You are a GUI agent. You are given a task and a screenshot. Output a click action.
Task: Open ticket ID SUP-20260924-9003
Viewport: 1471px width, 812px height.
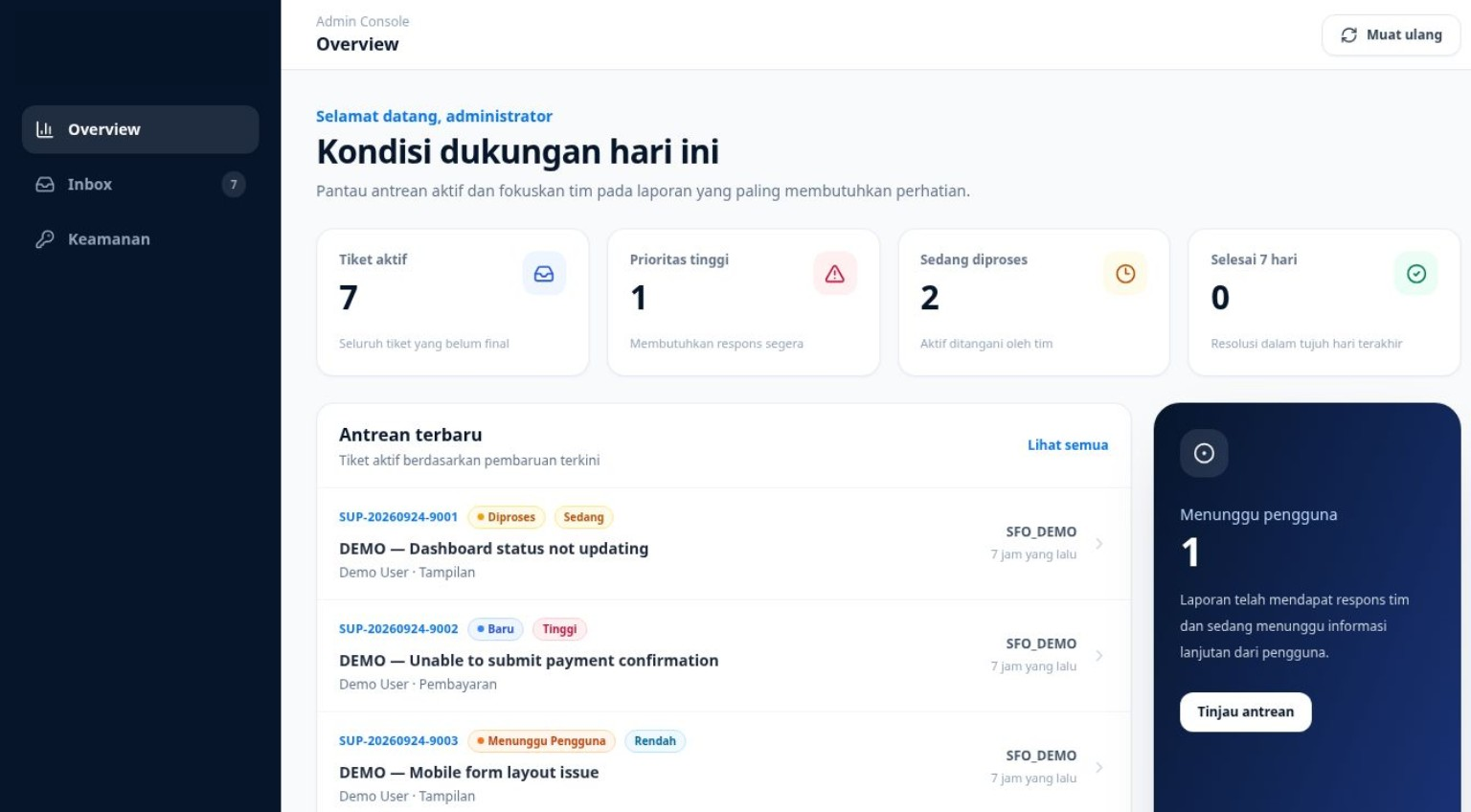398,741
